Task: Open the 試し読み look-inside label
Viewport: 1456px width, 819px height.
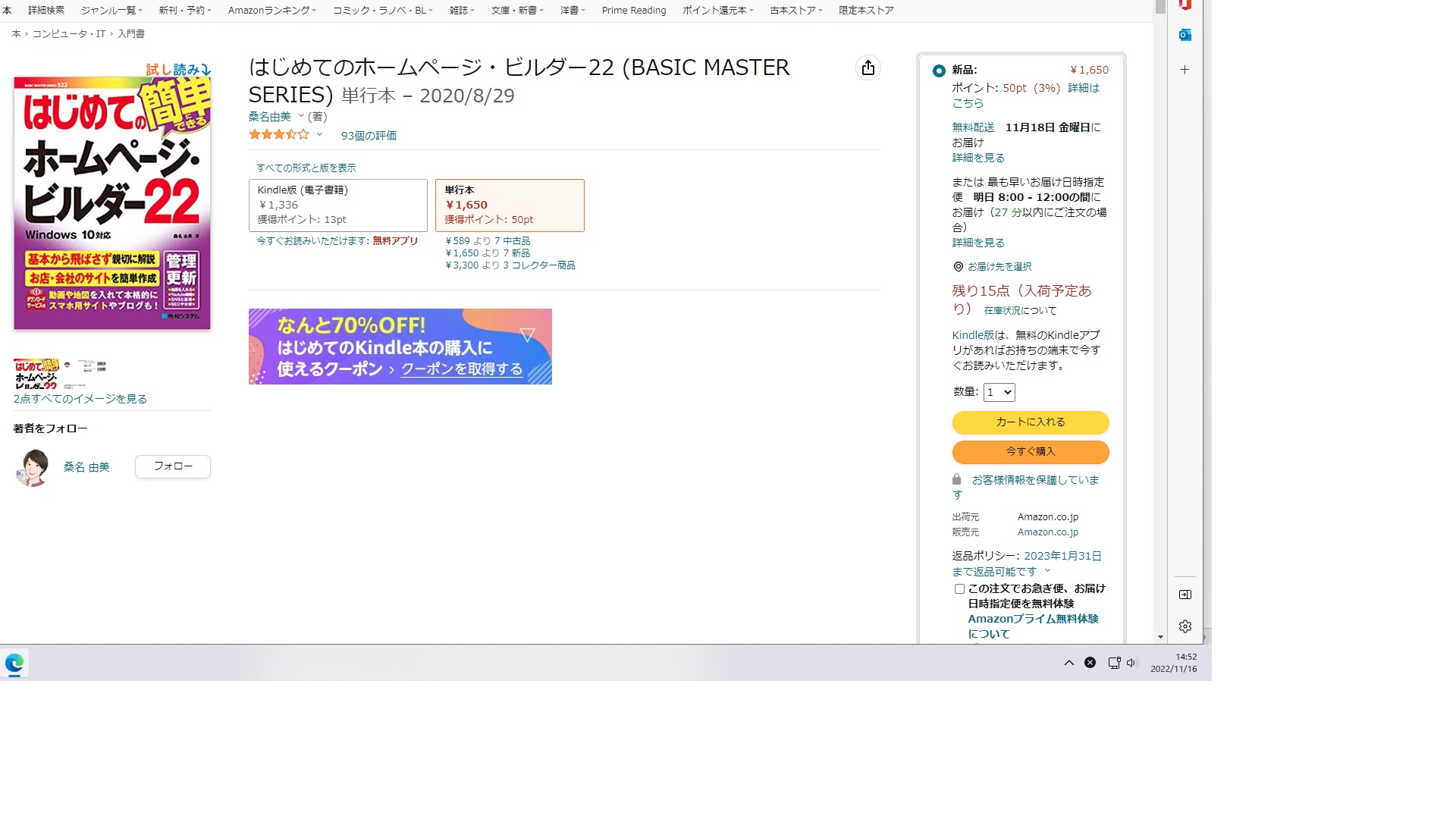Action: point(178,70)
